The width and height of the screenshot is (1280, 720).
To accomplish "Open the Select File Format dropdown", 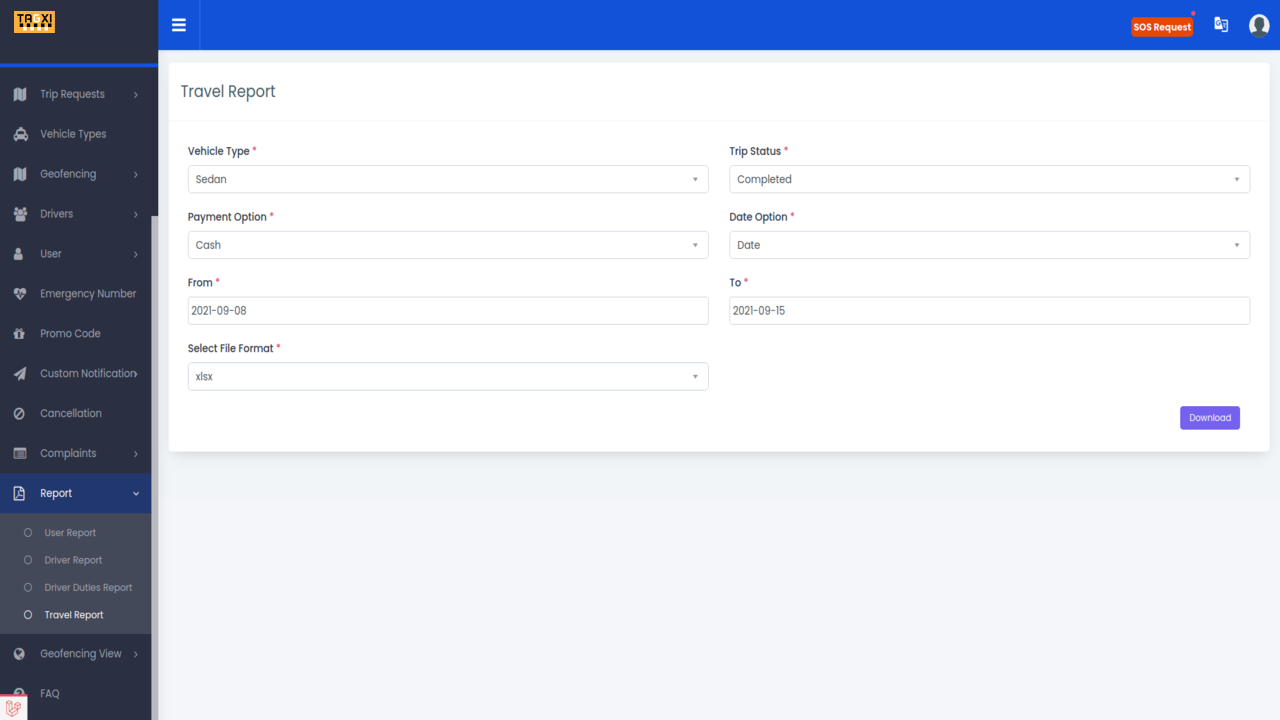I will (x=447, y=376).
